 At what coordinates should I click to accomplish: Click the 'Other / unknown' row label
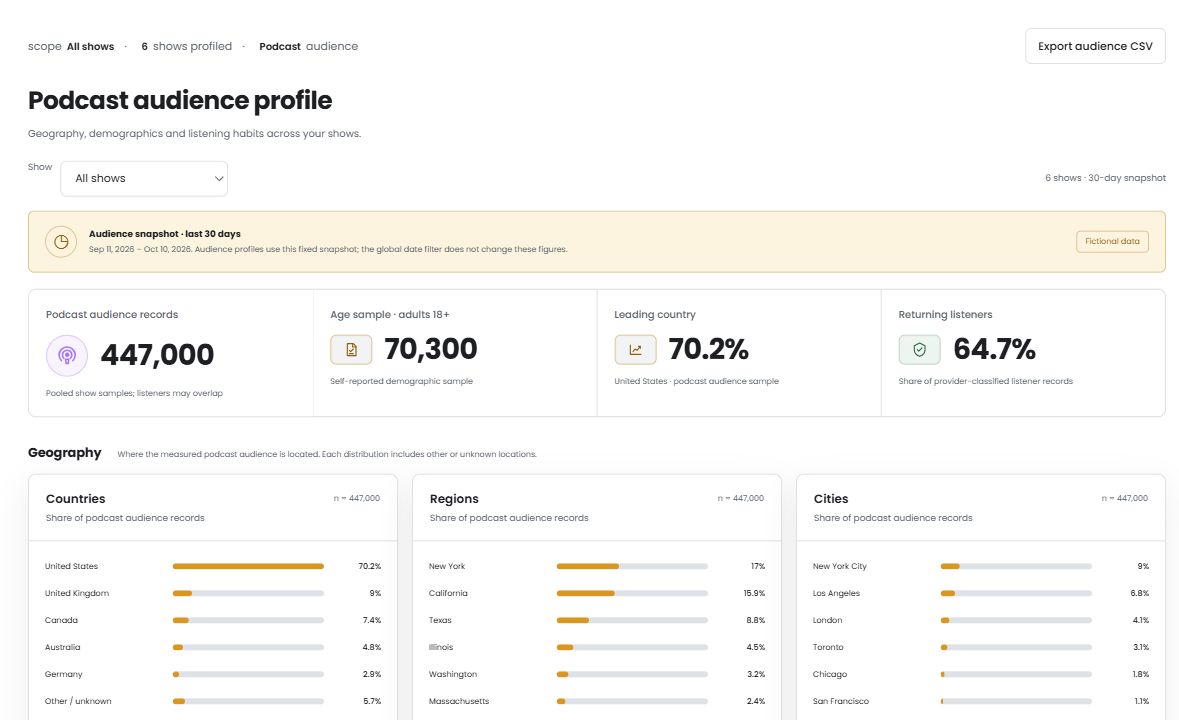(78, 701)
